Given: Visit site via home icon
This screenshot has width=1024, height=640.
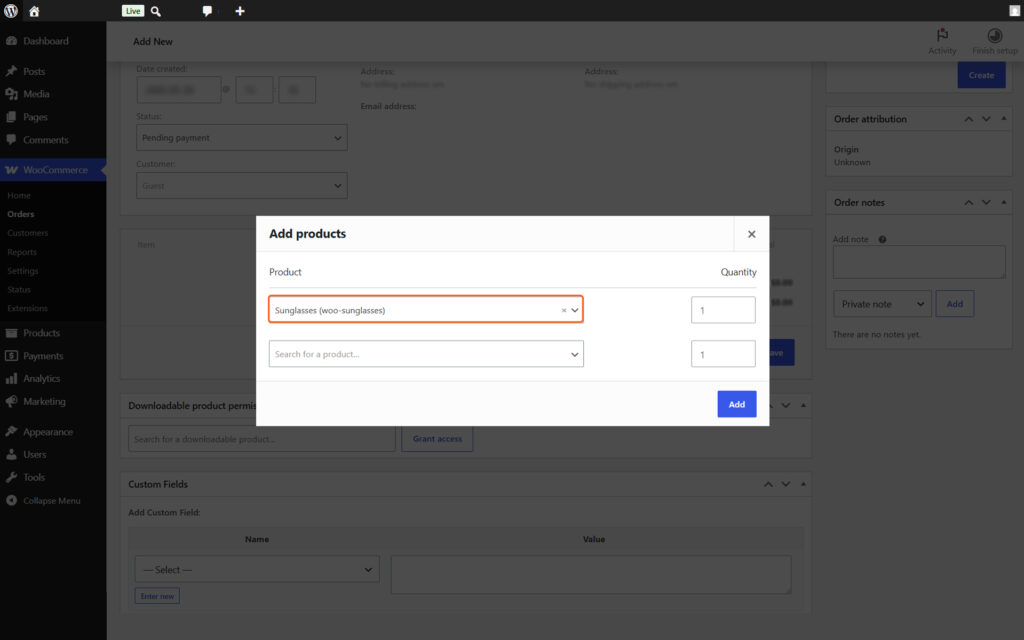Looking at the screenshot, I should point(34,11).
